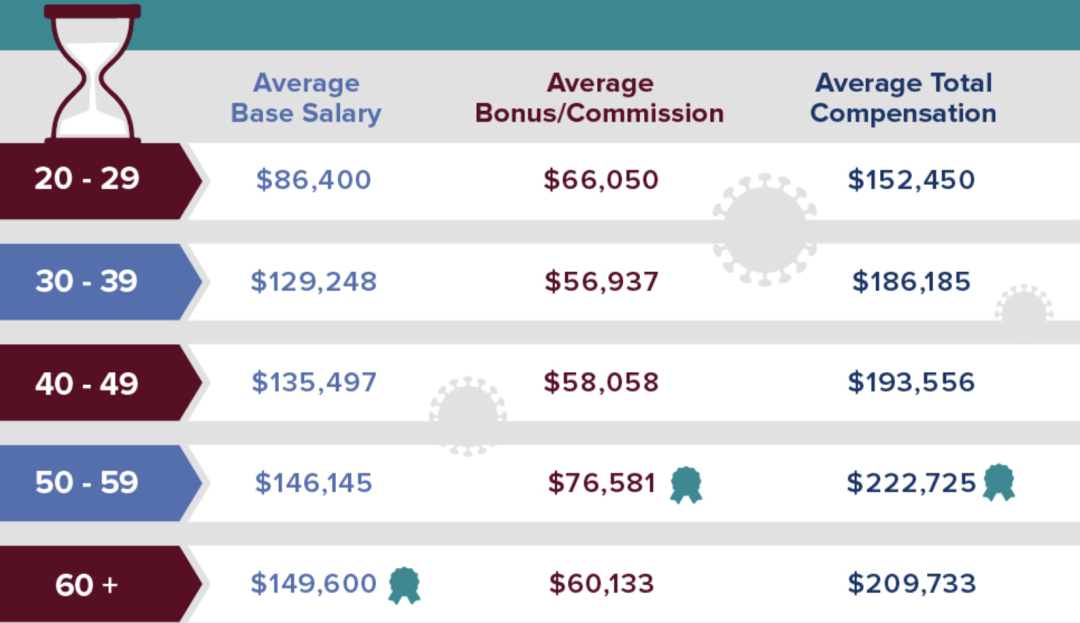Click the hourglass icon
Image resolution: width=1080 pixels, height=623 pixels.
tap(93, 73)
